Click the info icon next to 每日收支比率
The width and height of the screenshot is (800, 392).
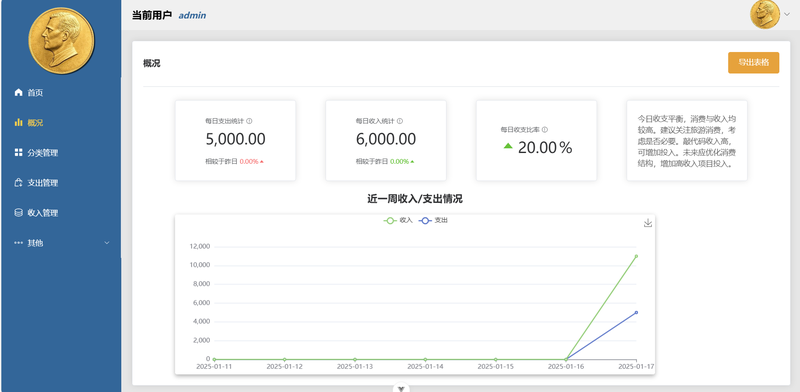[545, 130]
